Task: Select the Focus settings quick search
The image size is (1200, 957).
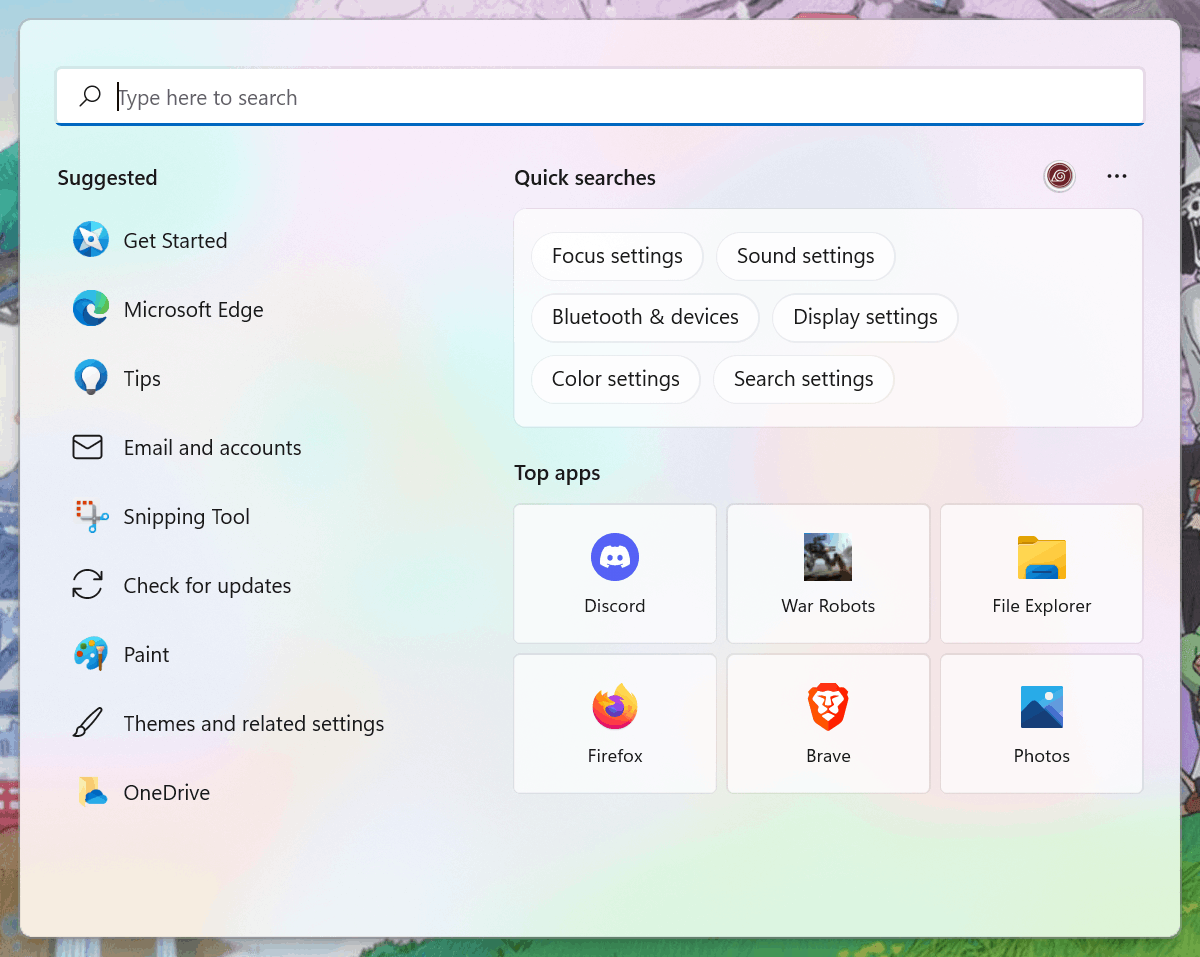Action: coord(617,256)
